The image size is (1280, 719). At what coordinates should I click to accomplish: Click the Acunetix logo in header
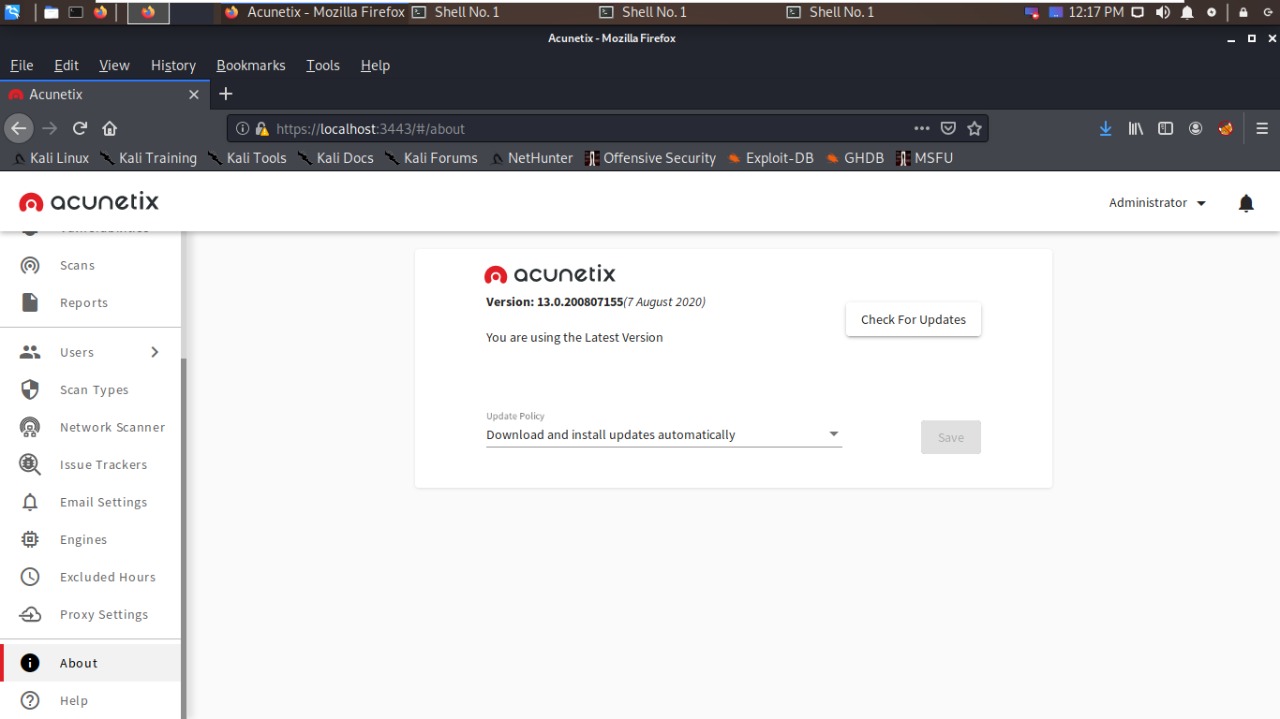[x=89, y=202]
